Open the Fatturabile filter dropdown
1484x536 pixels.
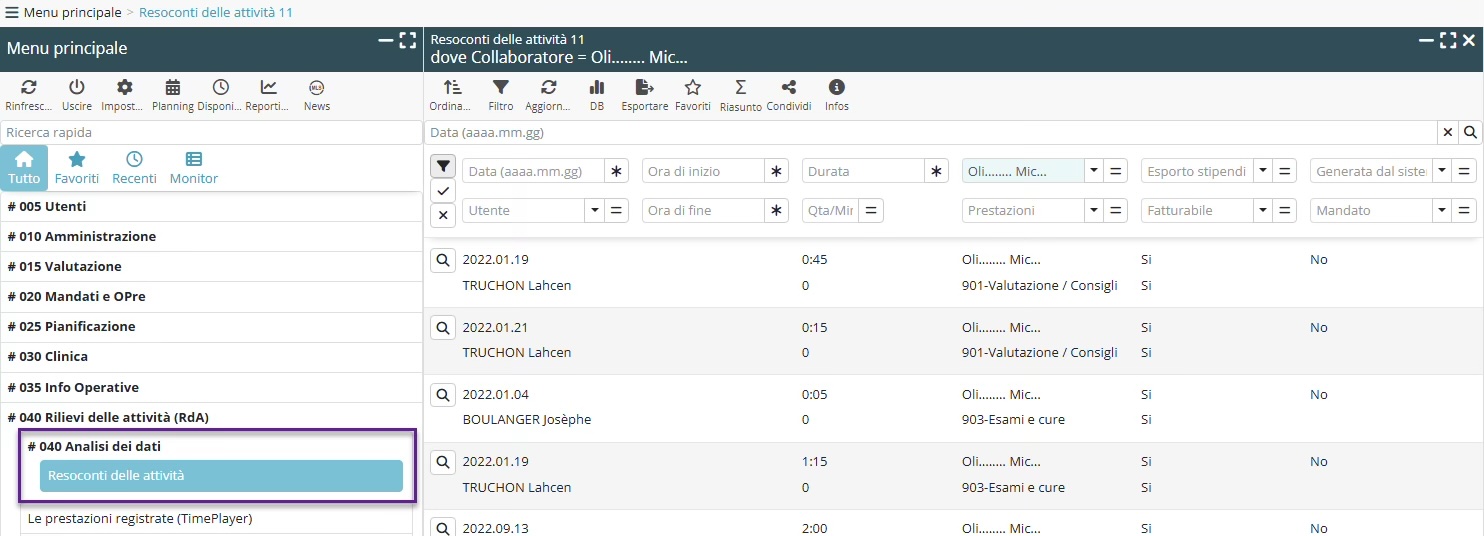[1263, 211]
